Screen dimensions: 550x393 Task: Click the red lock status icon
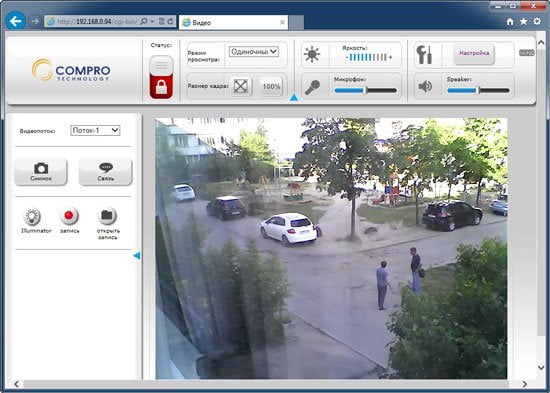(x=161, y=77)
